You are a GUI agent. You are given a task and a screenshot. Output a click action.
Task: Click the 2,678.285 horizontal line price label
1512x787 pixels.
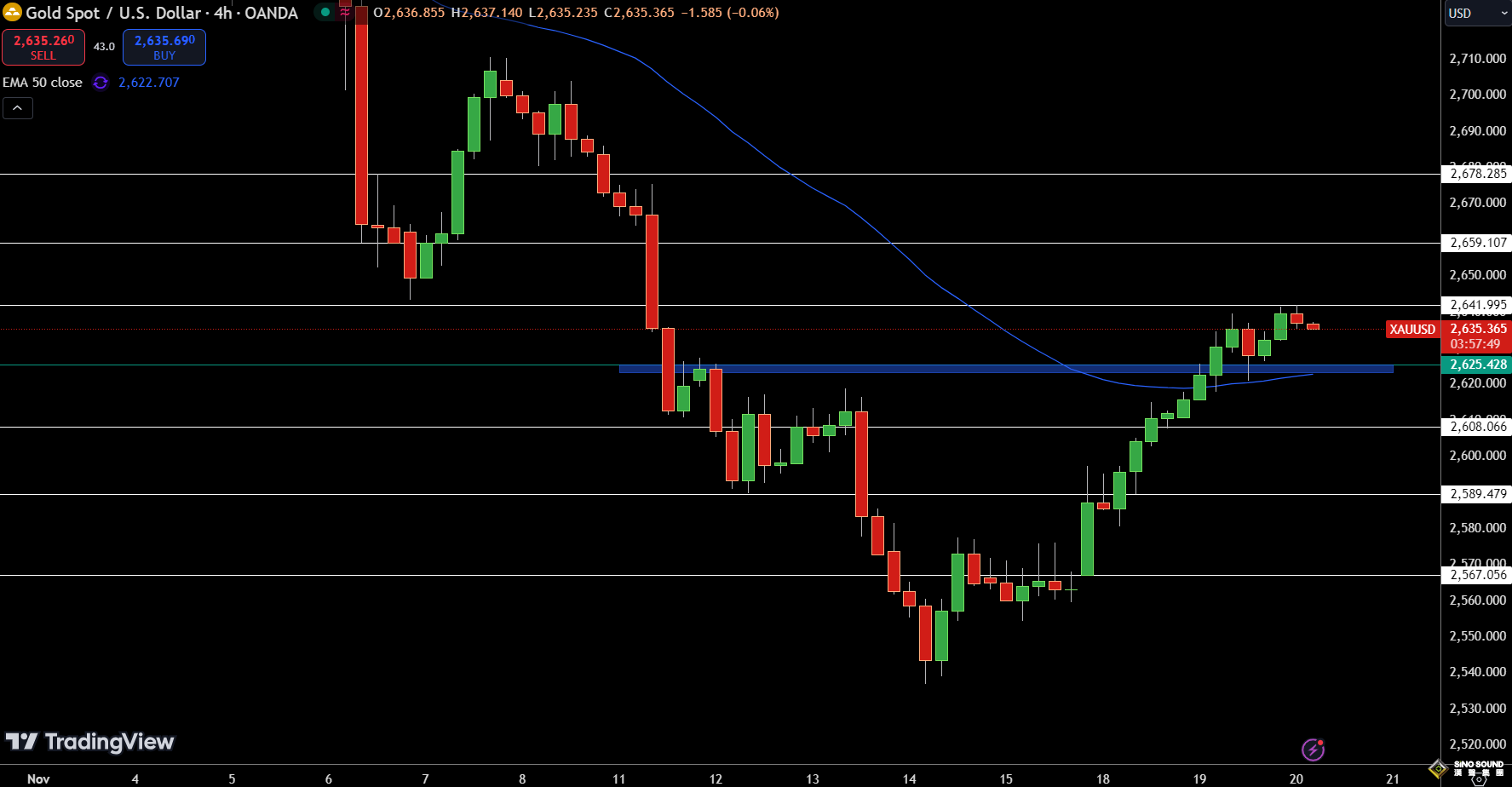tap(1477, 174)
